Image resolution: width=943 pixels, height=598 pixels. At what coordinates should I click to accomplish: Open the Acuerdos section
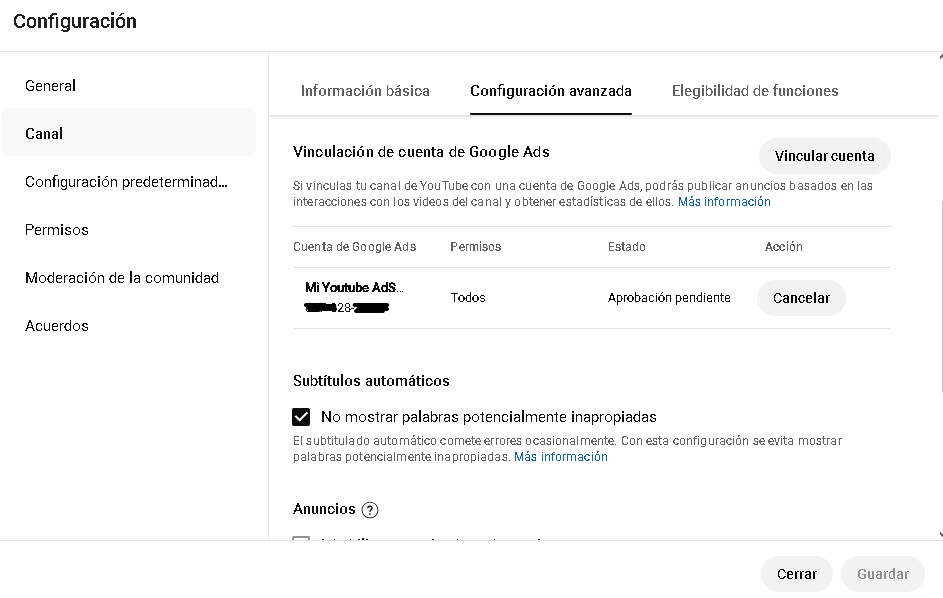point(57,326)
